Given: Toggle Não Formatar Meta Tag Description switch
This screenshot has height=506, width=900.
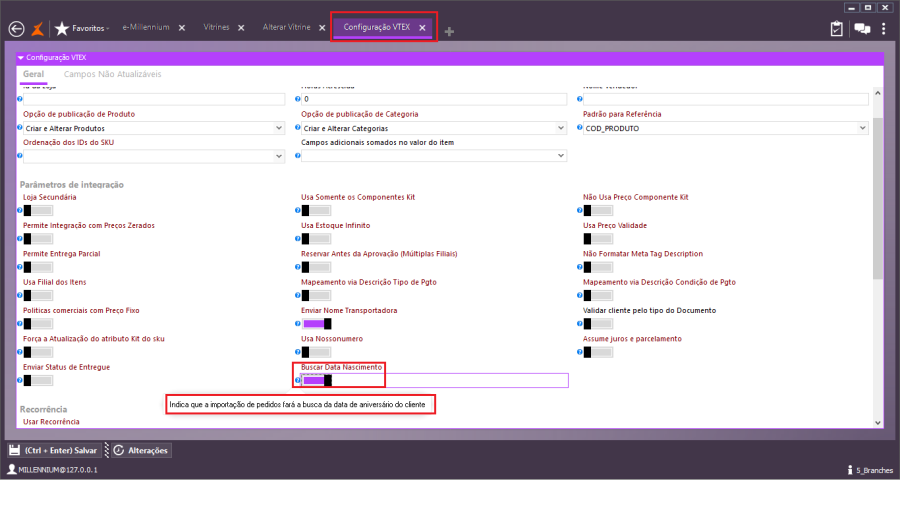Looking at the screenshot, I should [x=598, y=267].
